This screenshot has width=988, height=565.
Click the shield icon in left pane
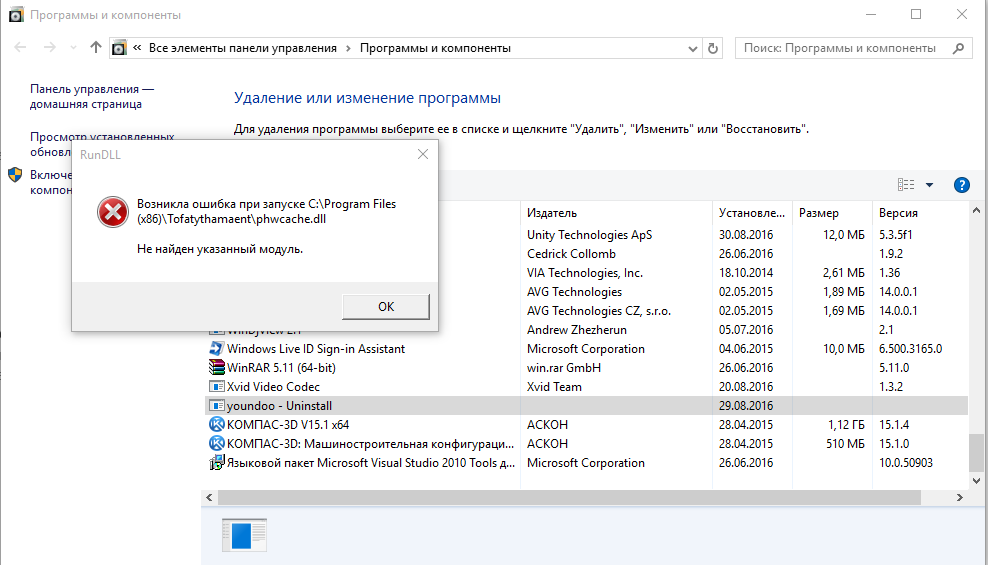pyautogui.click(x=16, y=174)
